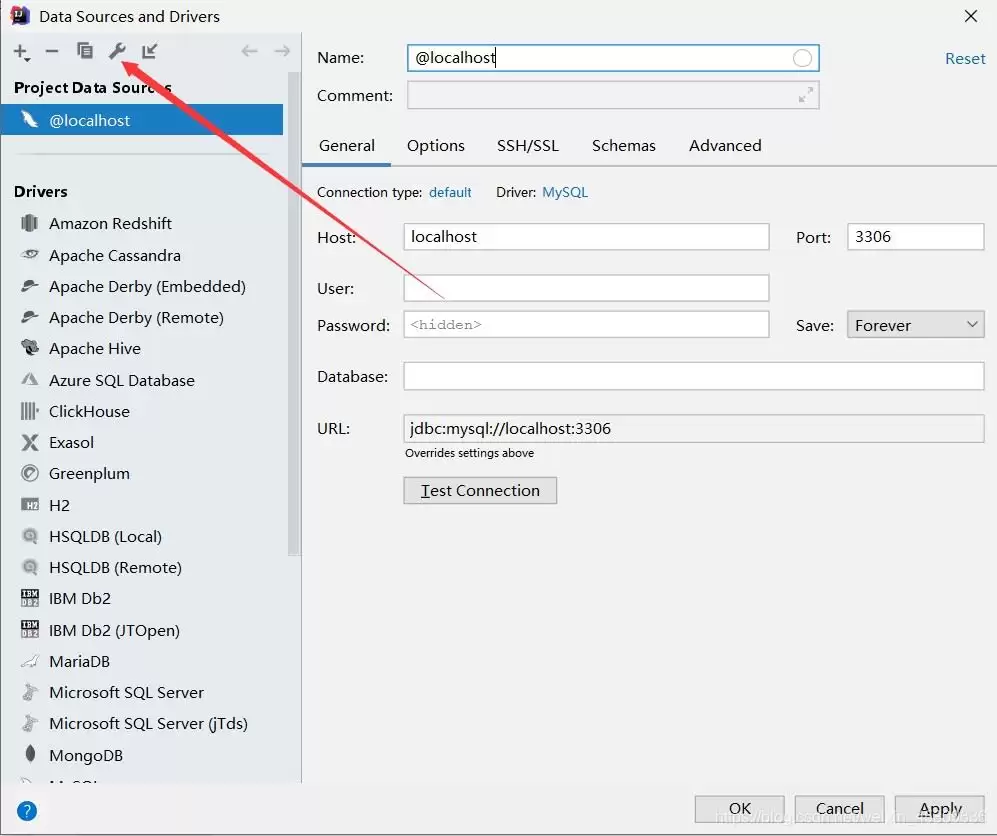
Task: Open driver properties with the wrench icon
Action: coord(117,51)
